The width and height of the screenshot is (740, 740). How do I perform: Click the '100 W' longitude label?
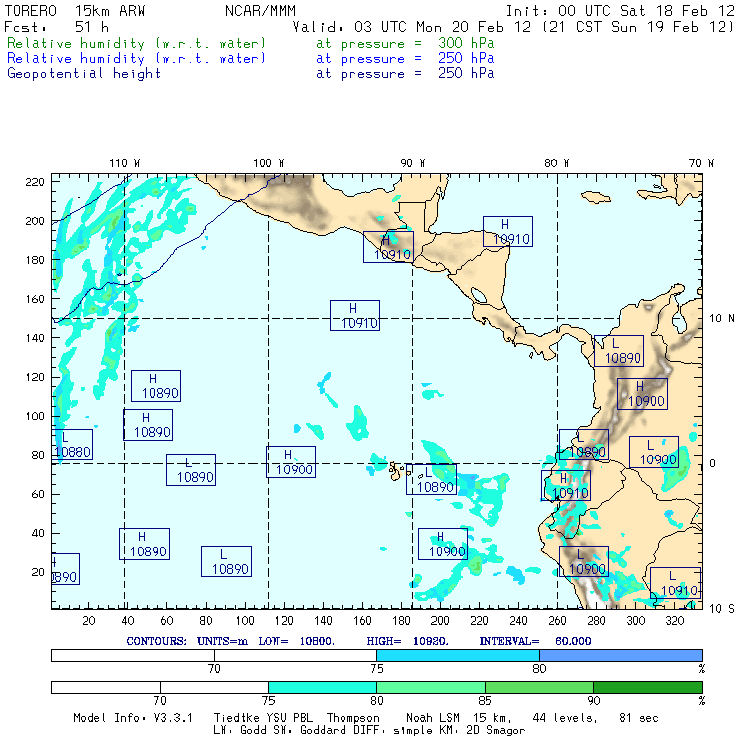269,163
